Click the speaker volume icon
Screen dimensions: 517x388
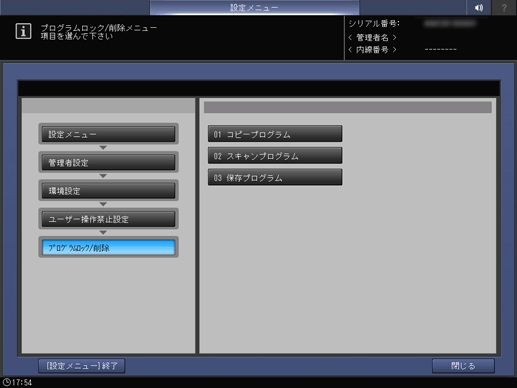point(479,7)
